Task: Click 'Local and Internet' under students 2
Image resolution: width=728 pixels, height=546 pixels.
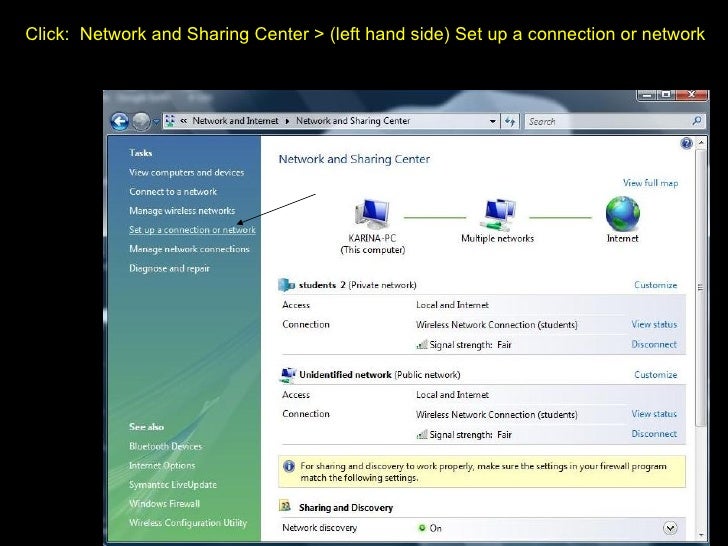Action: coord(452,305)
